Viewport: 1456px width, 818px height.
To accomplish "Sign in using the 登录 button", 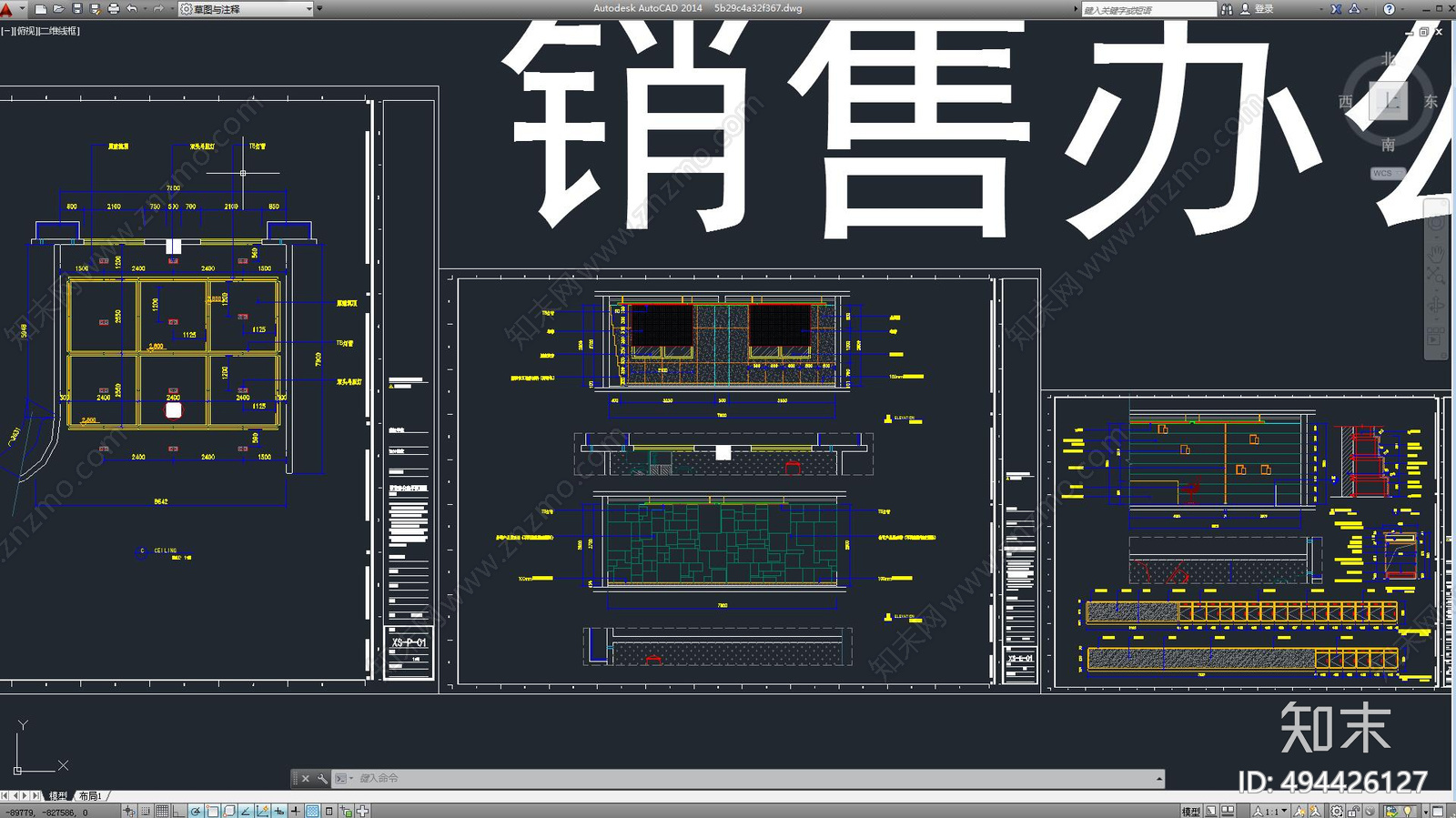I will coord(1259,9).
